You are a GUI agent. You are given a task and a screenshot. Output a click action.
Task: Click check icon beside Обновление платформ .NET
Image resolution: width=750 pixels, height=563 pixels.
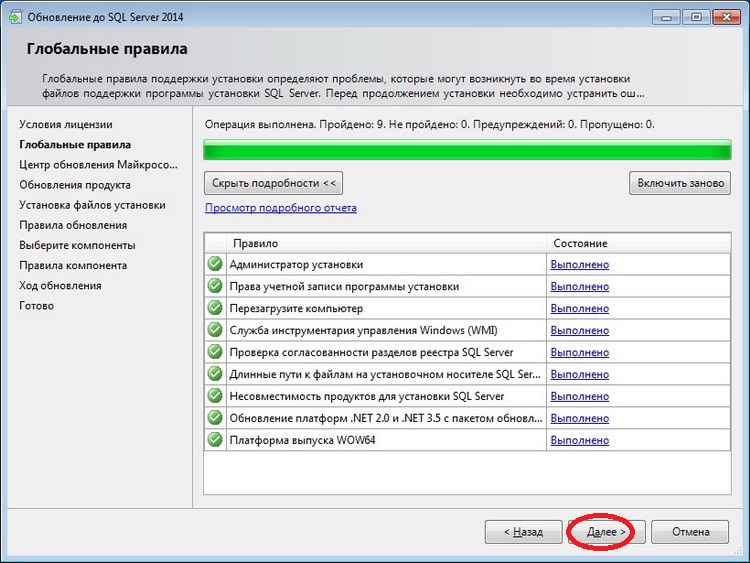pos(215,418)
